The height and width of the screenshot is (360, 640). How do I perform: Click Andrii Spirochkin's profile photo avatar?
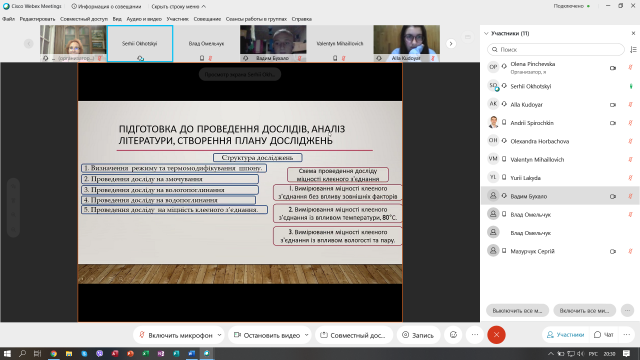pyautogui.click(x=493, y=122)
